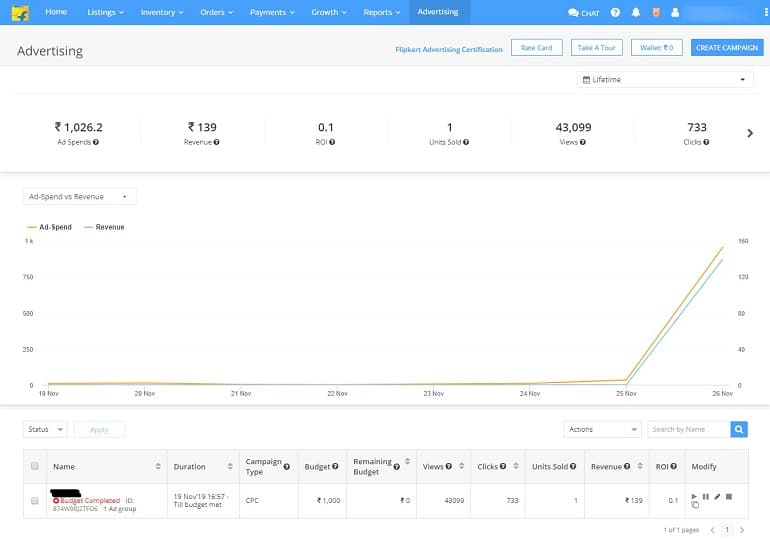Open the CHAT icon in the header
This screenshot has height=539, width=770.
pos(583,13)
